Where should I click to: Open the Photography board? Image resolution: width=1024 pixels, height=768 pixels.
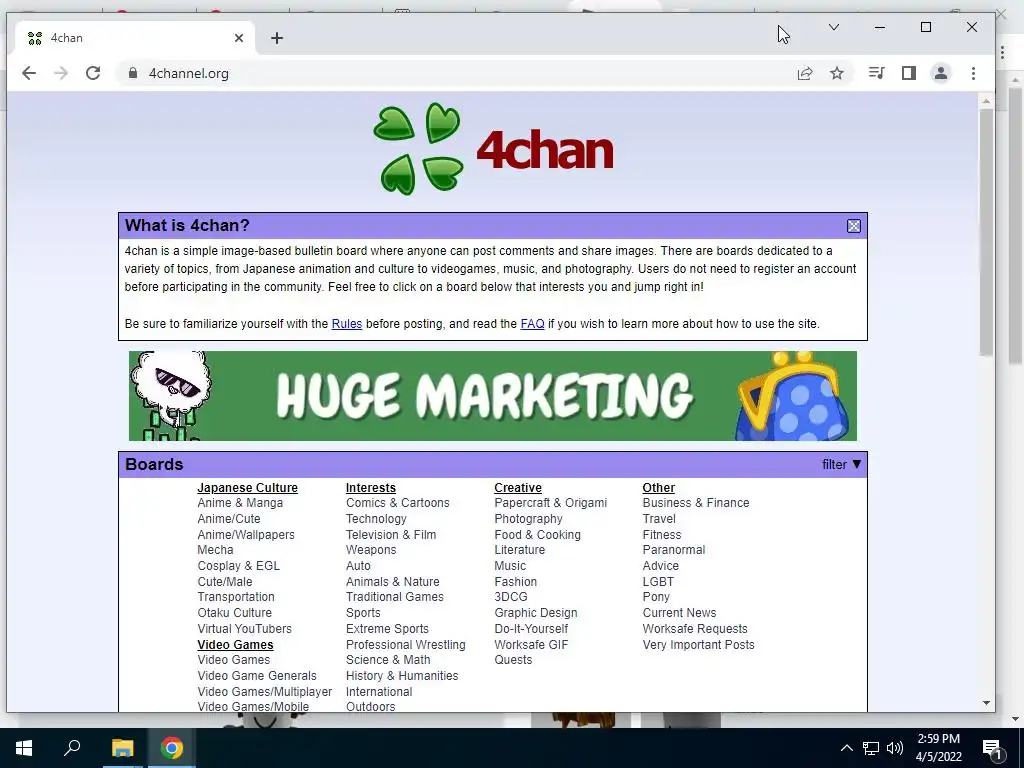pos(528,519)
